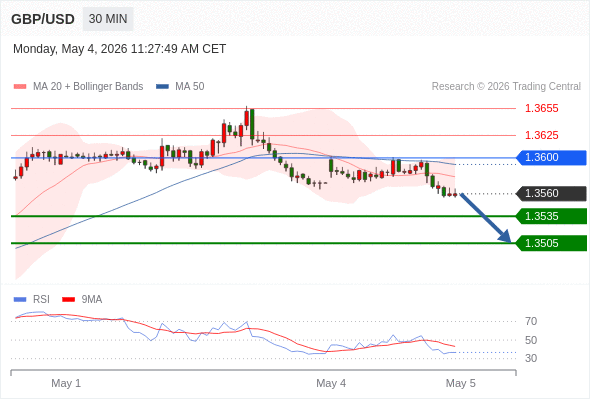Screen dimensions: 590x400
Task: Click the red 1.3625 resistance label
Action: point(542,135)
